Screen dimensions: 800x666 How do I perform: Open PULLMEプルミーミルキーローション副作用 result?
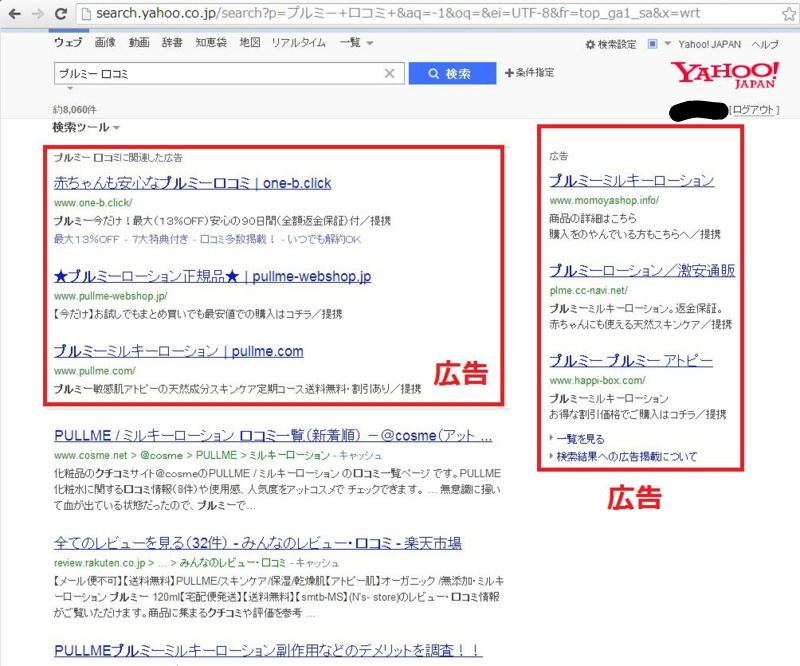tap(267, 650)
